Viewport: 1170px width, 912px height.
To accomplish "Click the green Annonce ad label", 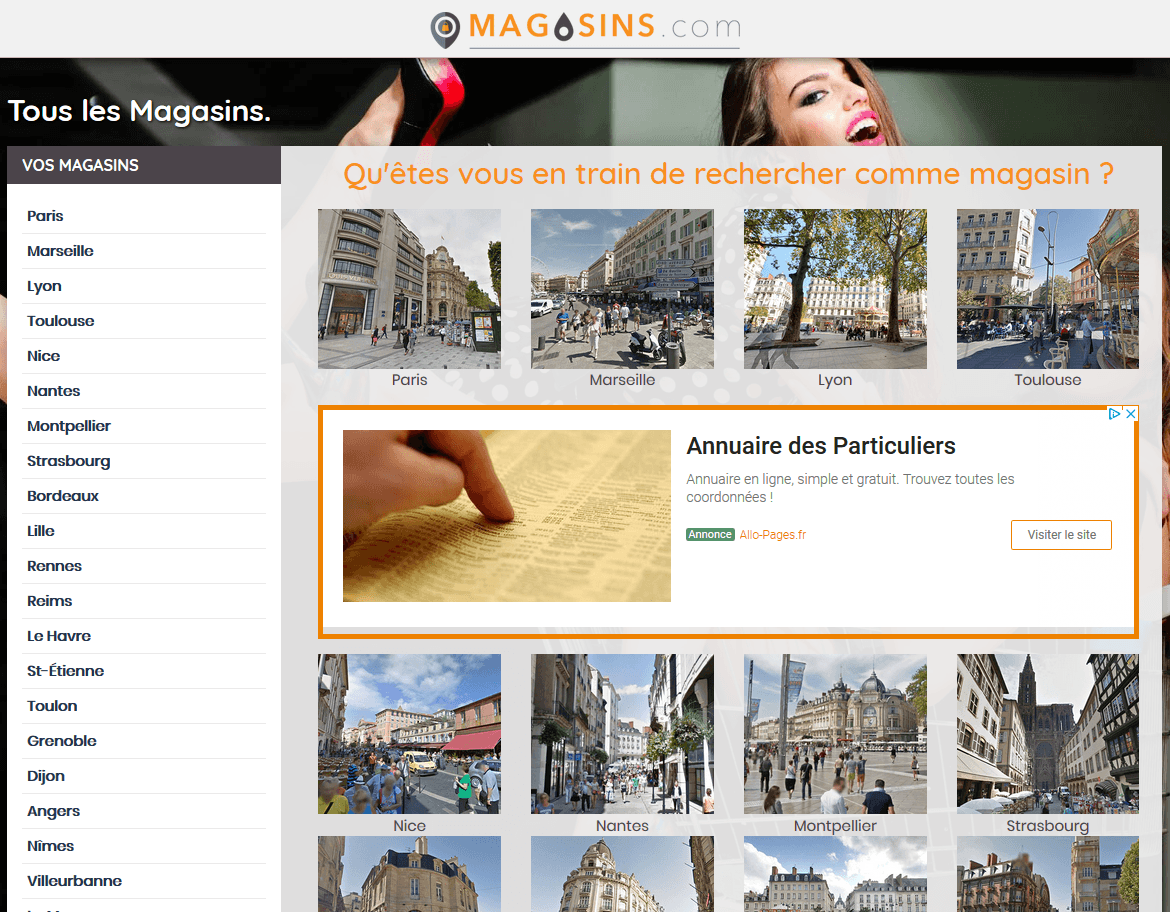I will coord(710,534).
